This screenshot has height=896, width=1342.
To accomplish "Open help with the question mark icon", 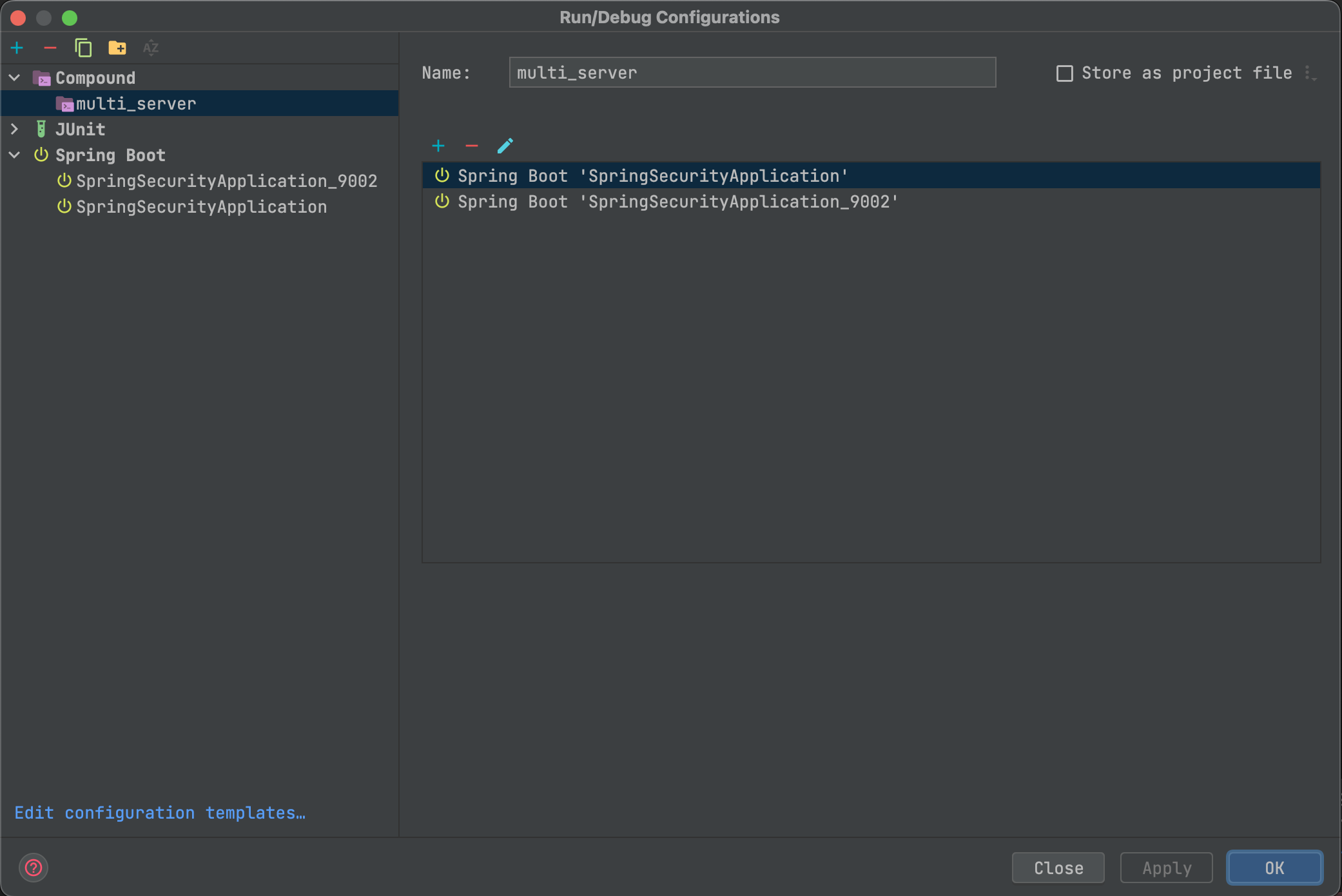I will coord(34,868).
